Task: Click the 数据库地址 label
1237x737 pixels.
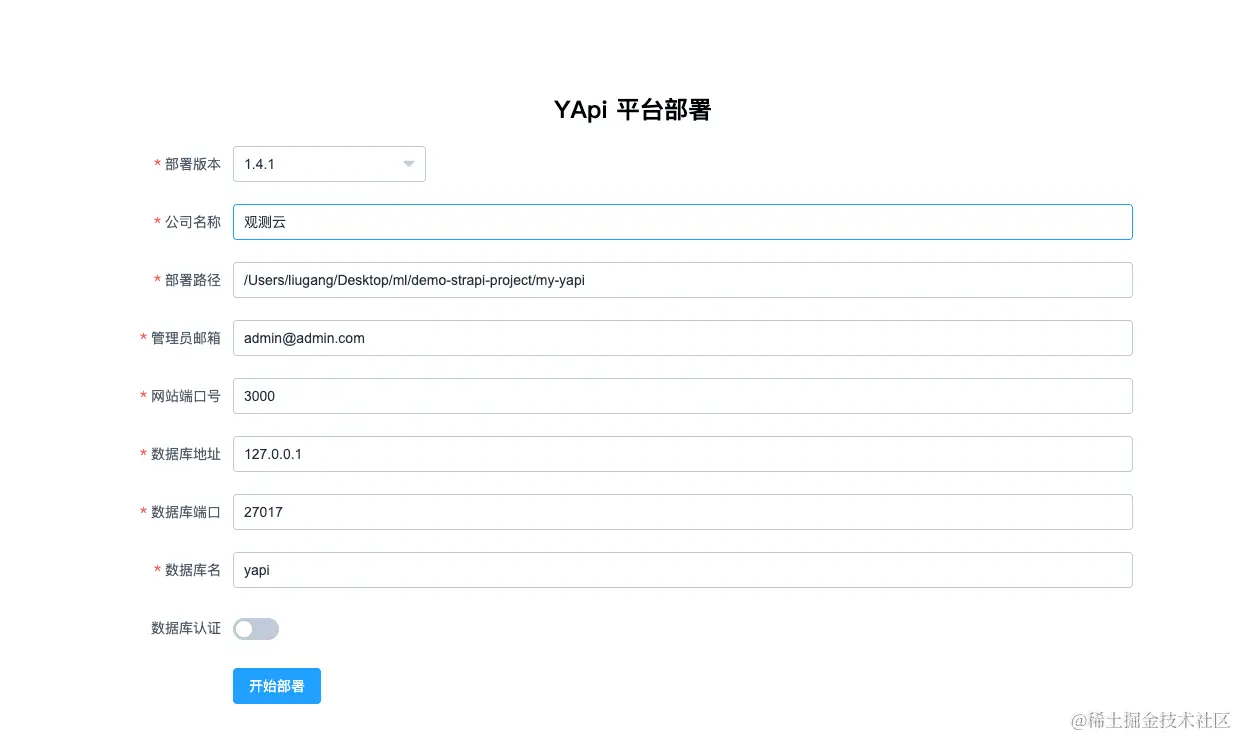Action: [186, 454]
